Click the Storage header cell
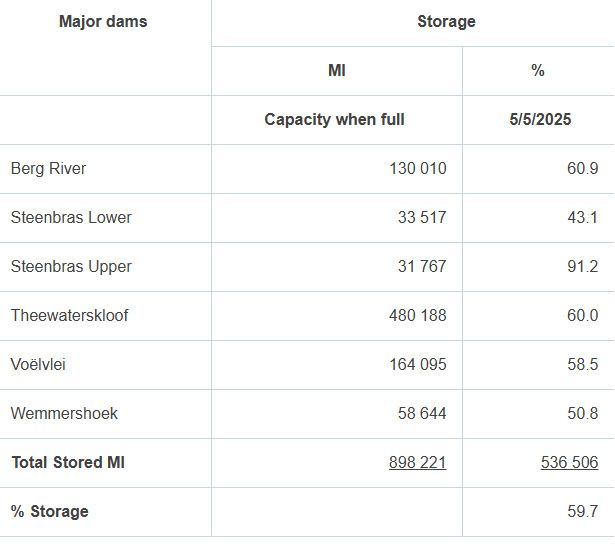Image resolution: width=615 pixels, height=546 pixels. tap(446, 21)
